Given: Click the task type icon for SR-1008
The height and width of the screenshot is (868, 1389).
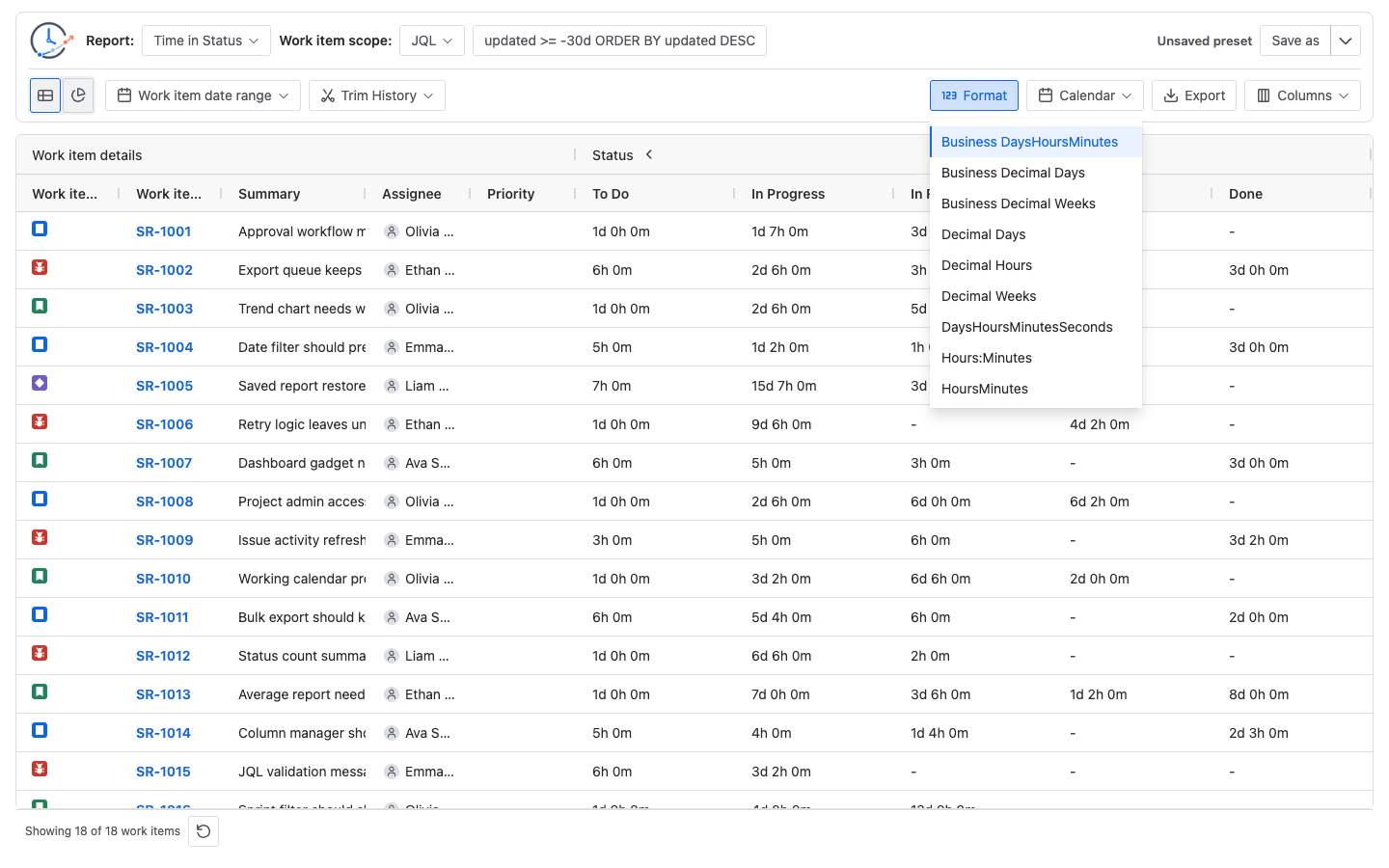Looking at the screenshot, I should pyautogui.click(x=40, y=499).
